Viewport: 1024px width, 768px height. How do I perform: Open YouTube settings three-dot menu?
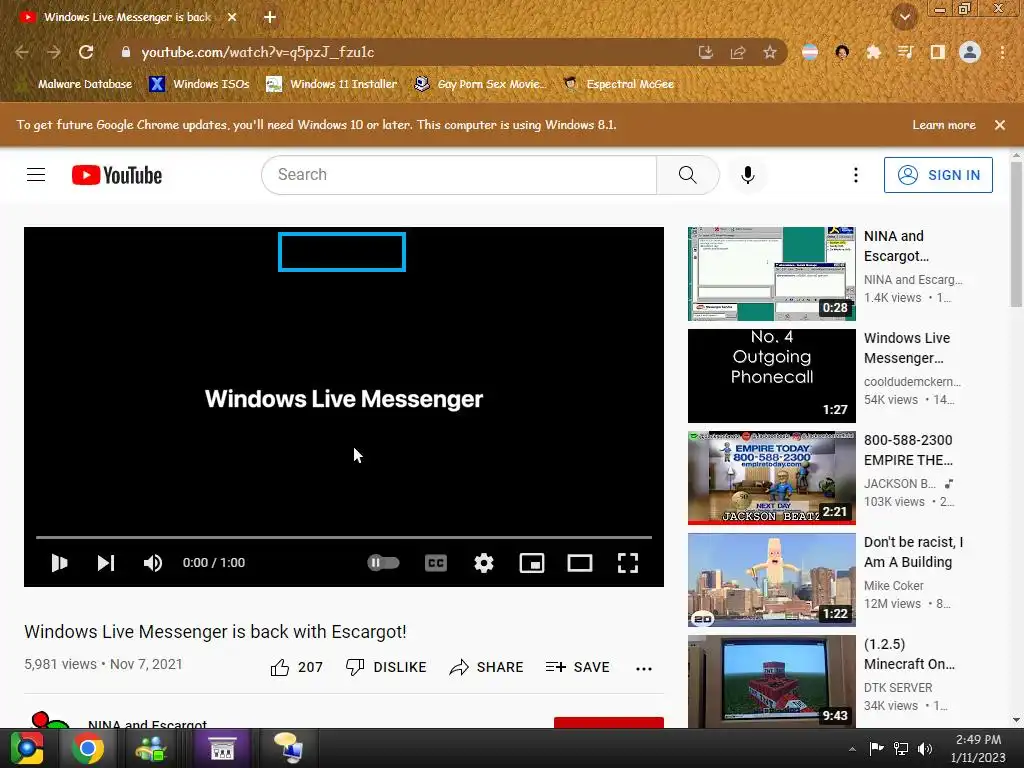pos(856,175)
